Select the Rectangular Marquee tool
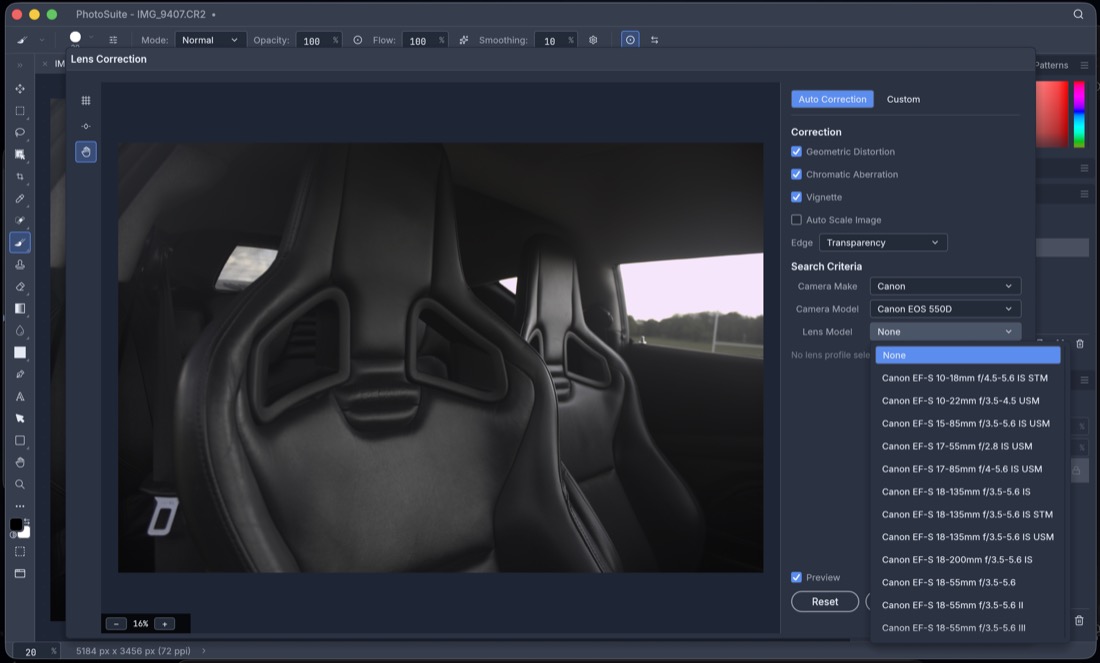 point(20,111)
